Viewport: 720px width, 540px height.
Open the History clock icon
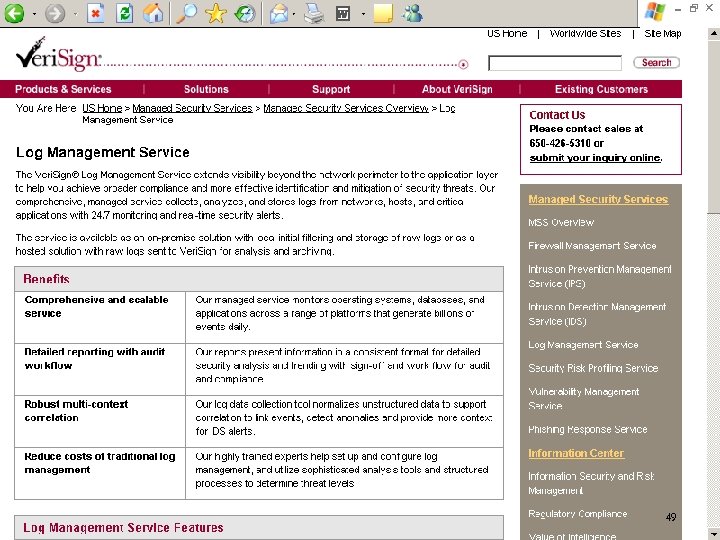coord(245,13)
